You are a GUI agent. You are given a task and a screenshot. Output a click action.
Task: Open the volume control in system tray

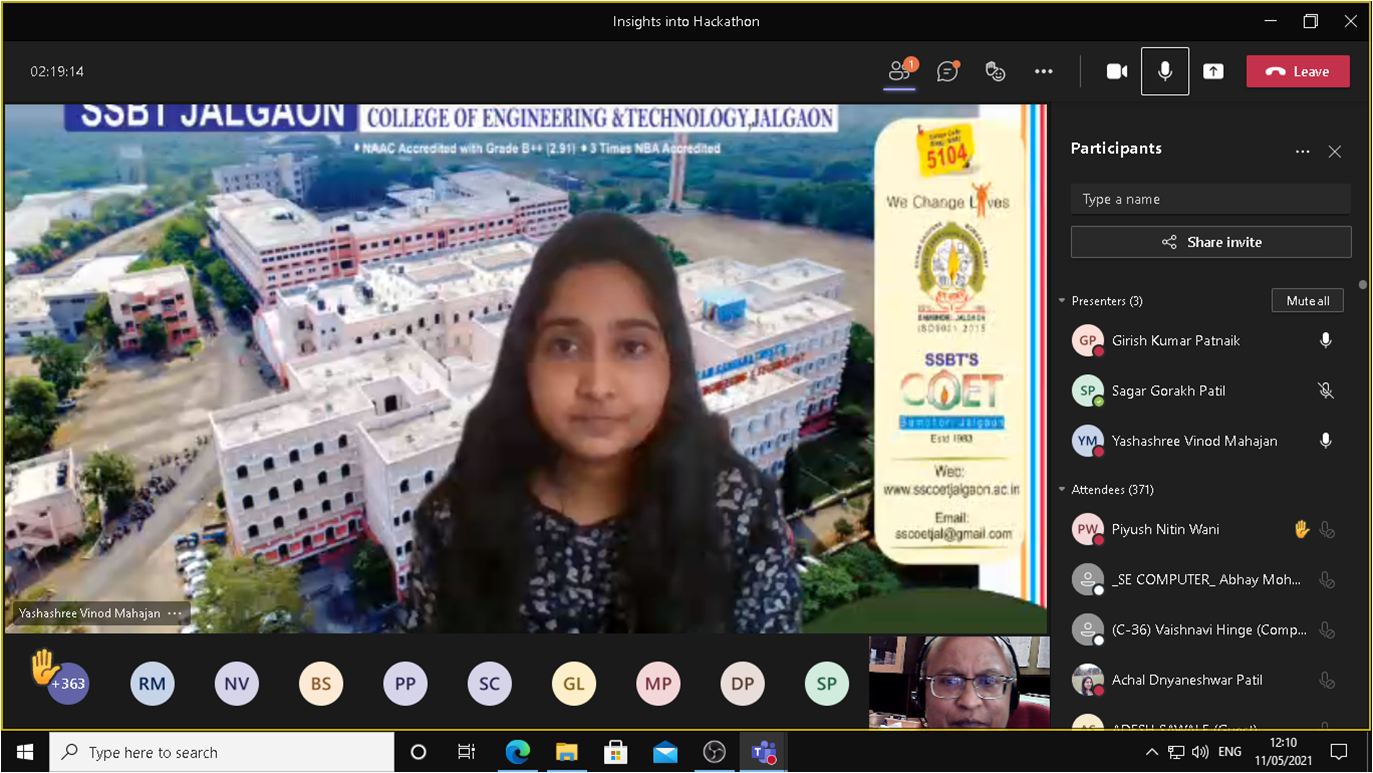1201,752
